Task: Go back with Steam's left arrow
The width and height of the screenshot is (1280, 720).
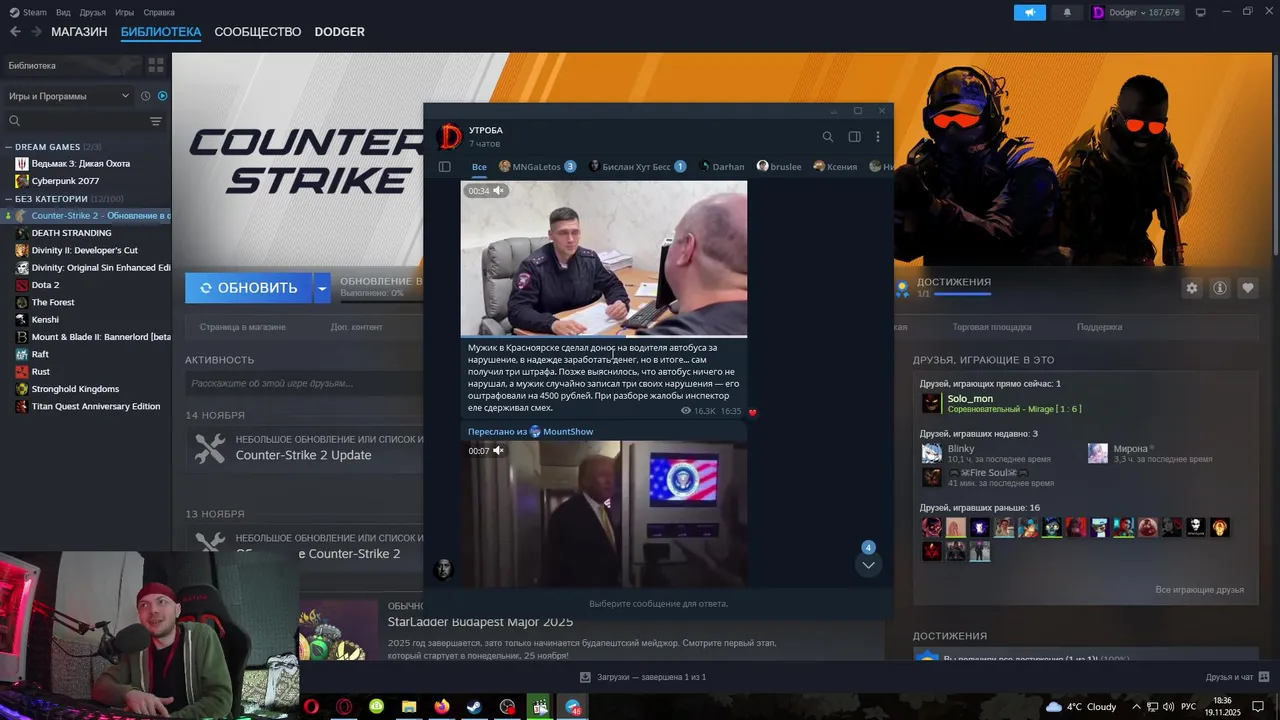Action: click(x=14, y=32)
